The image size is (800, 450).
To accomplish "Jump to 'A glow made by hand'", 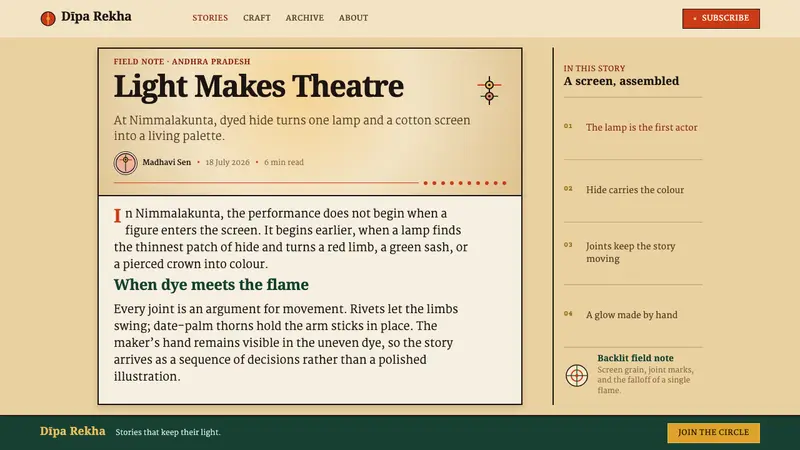I will pos(632,315).
